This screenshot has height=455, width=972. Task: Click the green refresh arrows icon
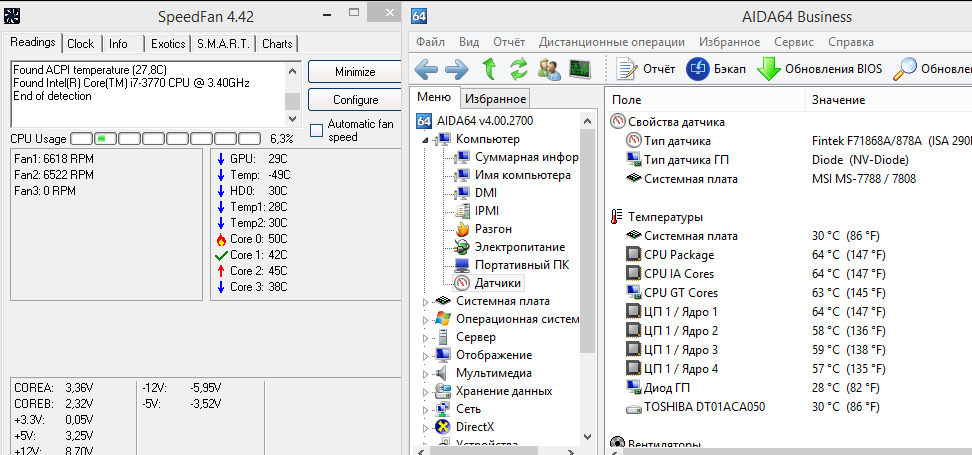518,69
